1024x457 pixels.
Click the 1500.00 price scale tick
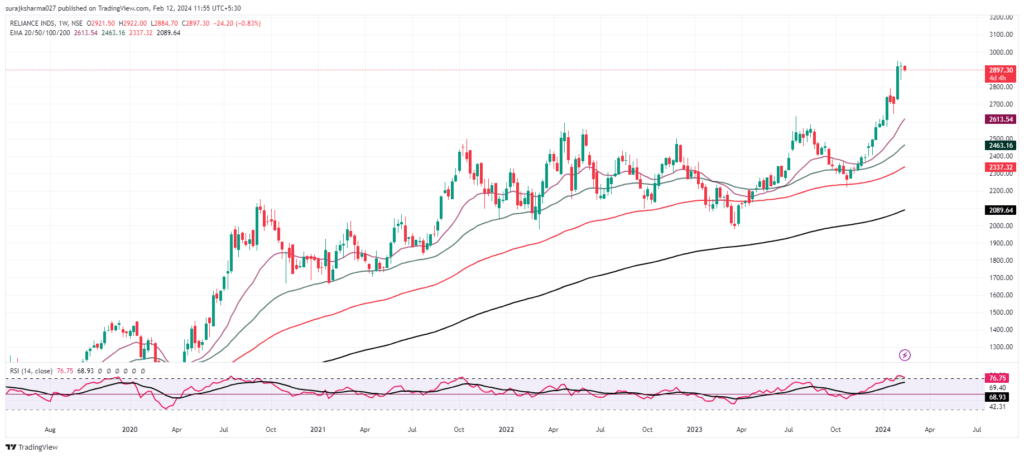point(999,313)
